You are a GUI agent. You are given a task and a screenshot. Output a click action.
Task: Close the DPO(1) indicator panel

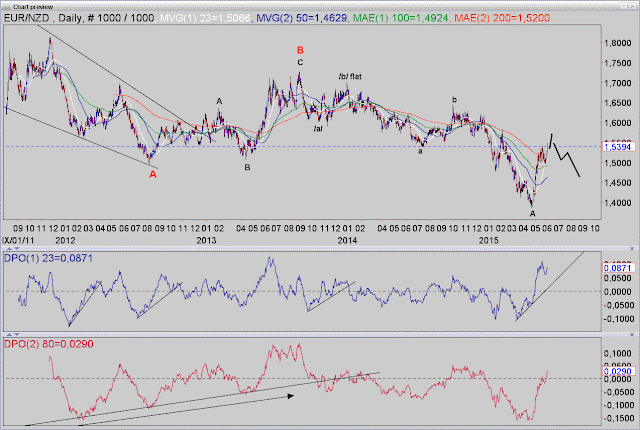pos(632,248)
